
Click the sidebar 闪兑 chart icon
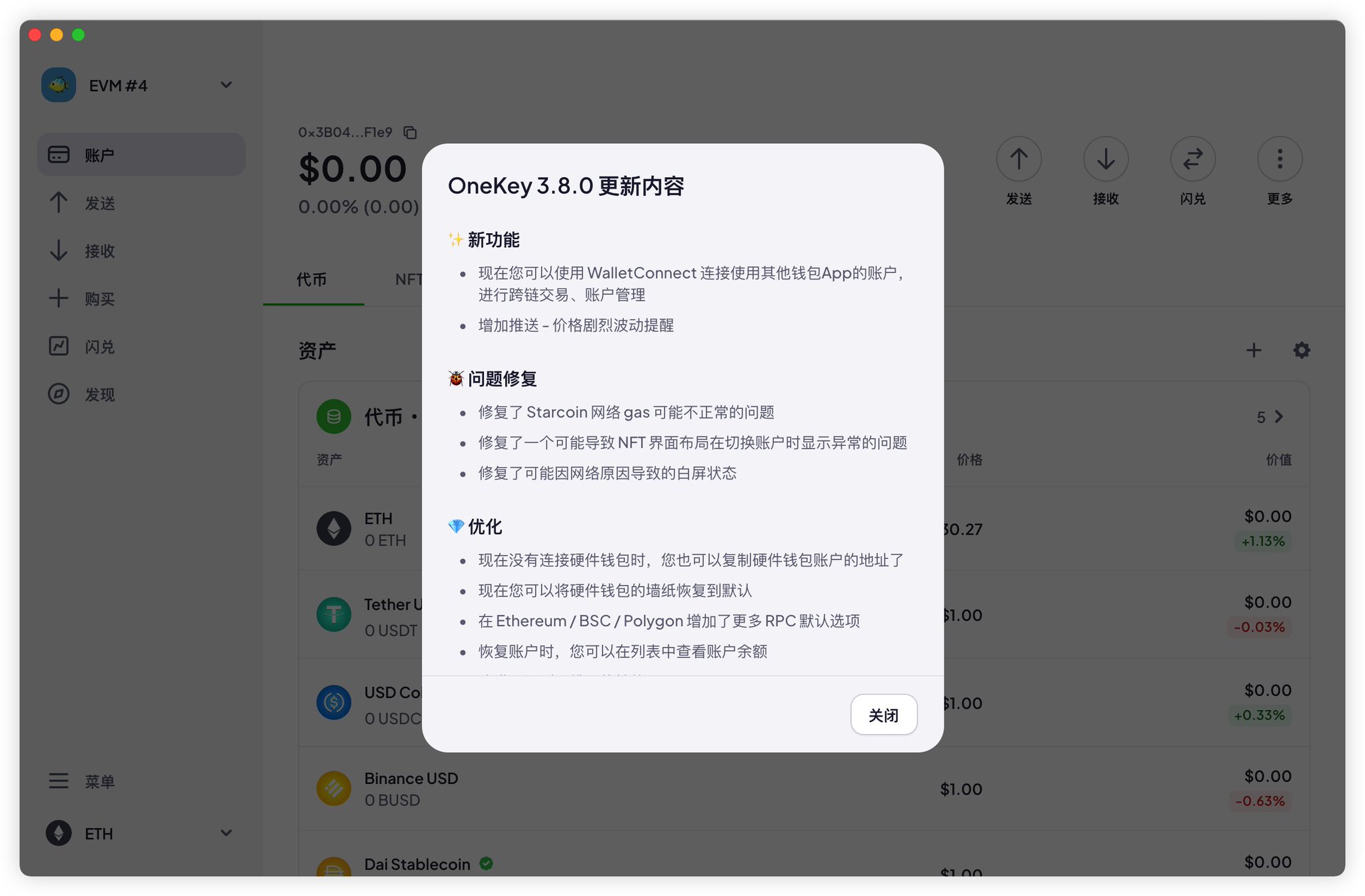pos(59,346)
